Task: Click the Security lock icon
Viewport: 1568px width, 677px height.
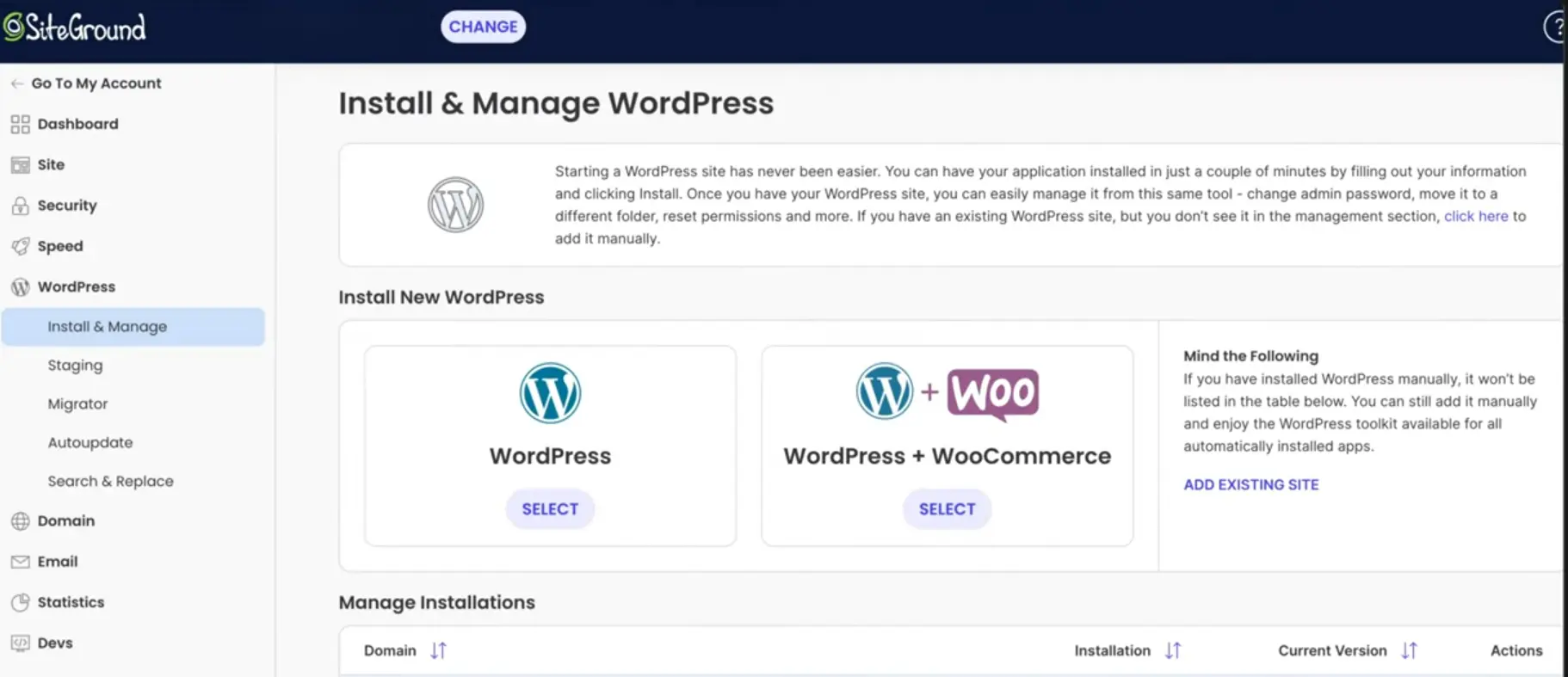Action: click(x=20, y=206)
